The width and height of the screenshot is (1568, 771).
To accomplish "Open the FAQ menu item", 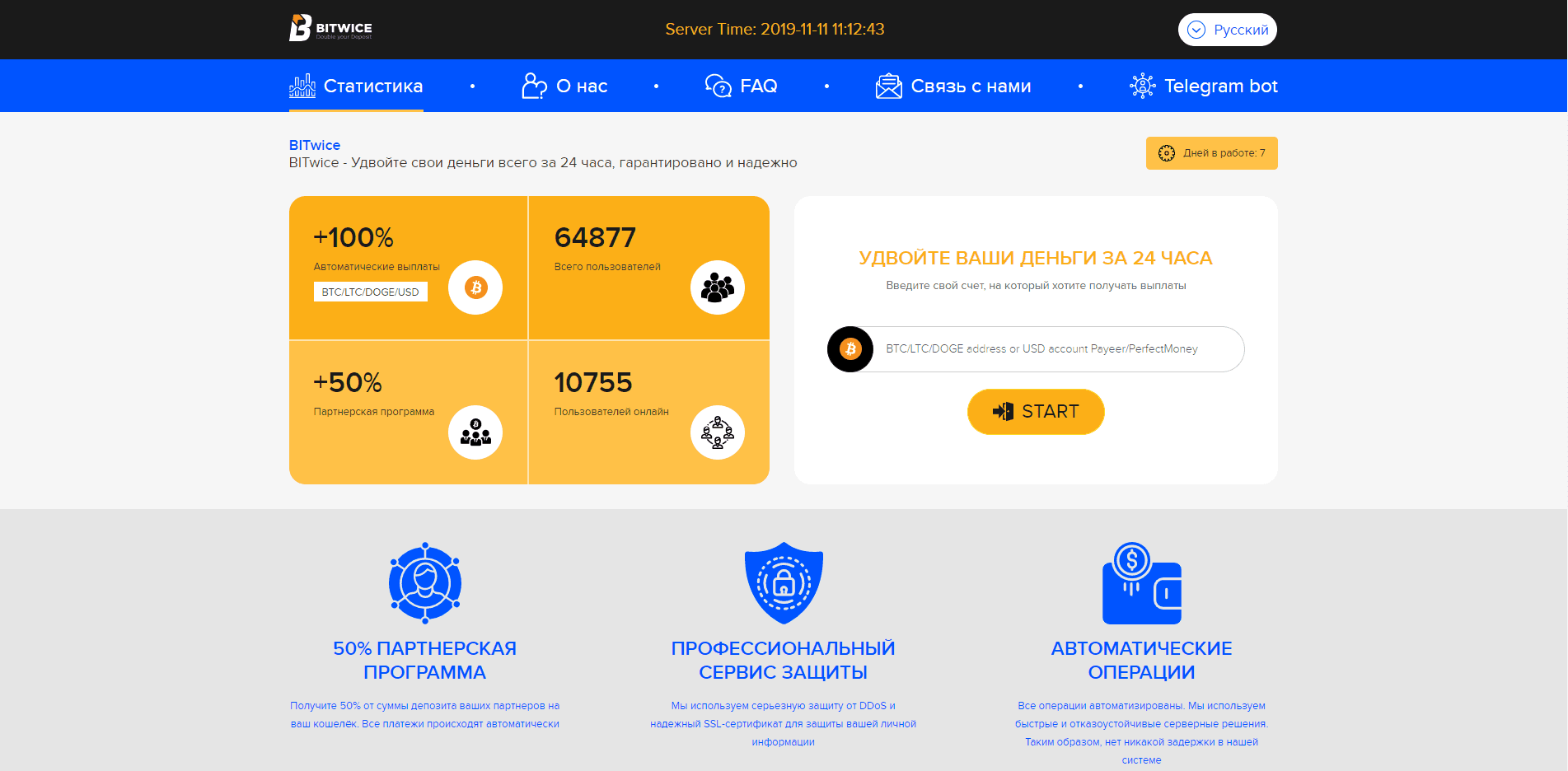I will (x=742, y=86).
